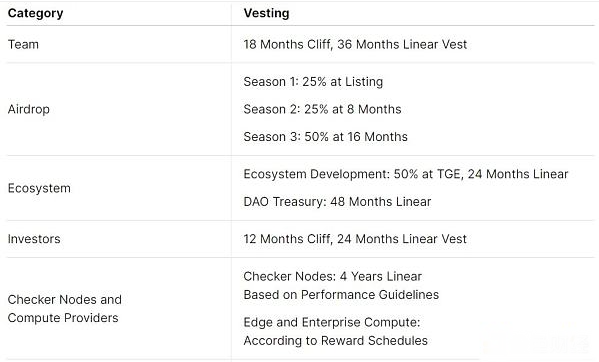The height and width of the screenshot is (362, 599).
Task: Click DAO Treasury: 48 Months Linear
Action: [x=337, y=202]
